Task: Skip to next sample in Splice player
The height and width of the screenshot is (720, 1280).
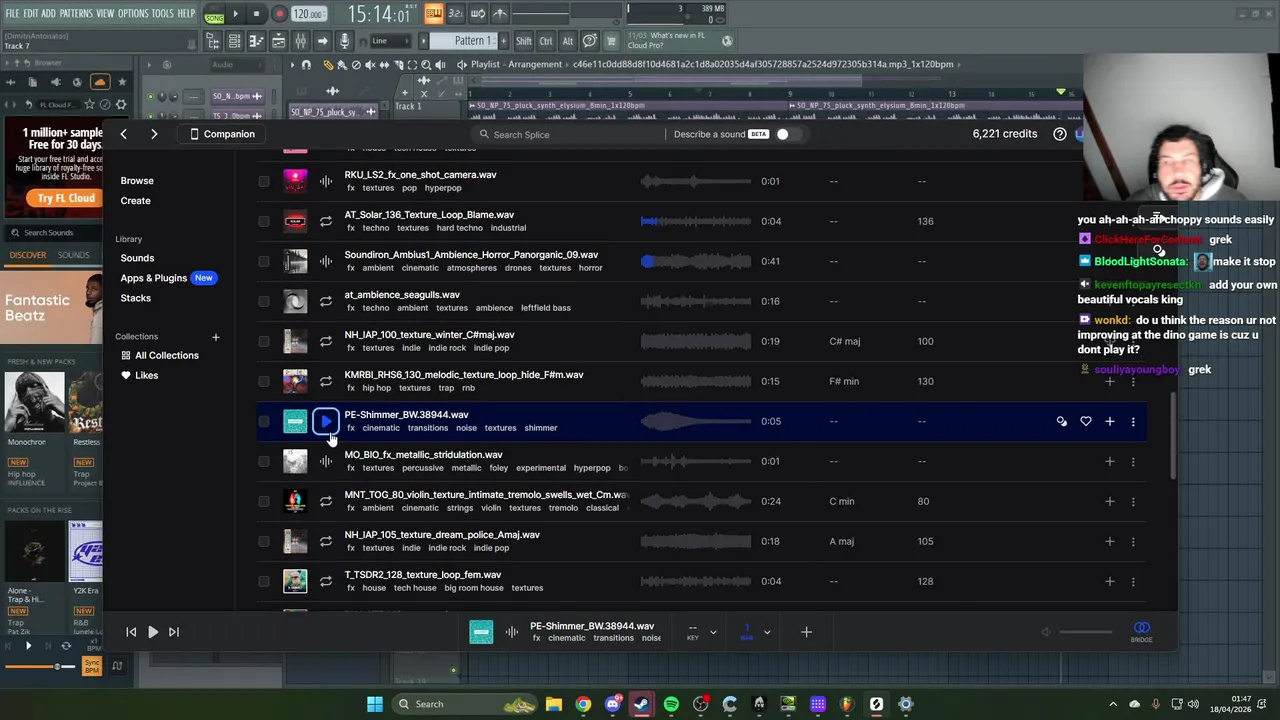Action: [174, 632]
